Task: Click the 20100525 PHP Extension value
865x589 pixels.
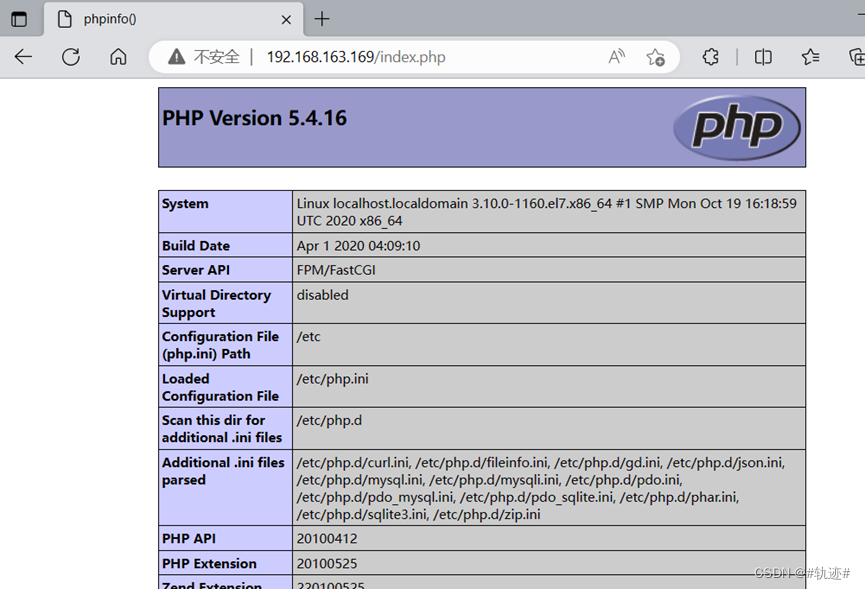Action: point(327,563)
